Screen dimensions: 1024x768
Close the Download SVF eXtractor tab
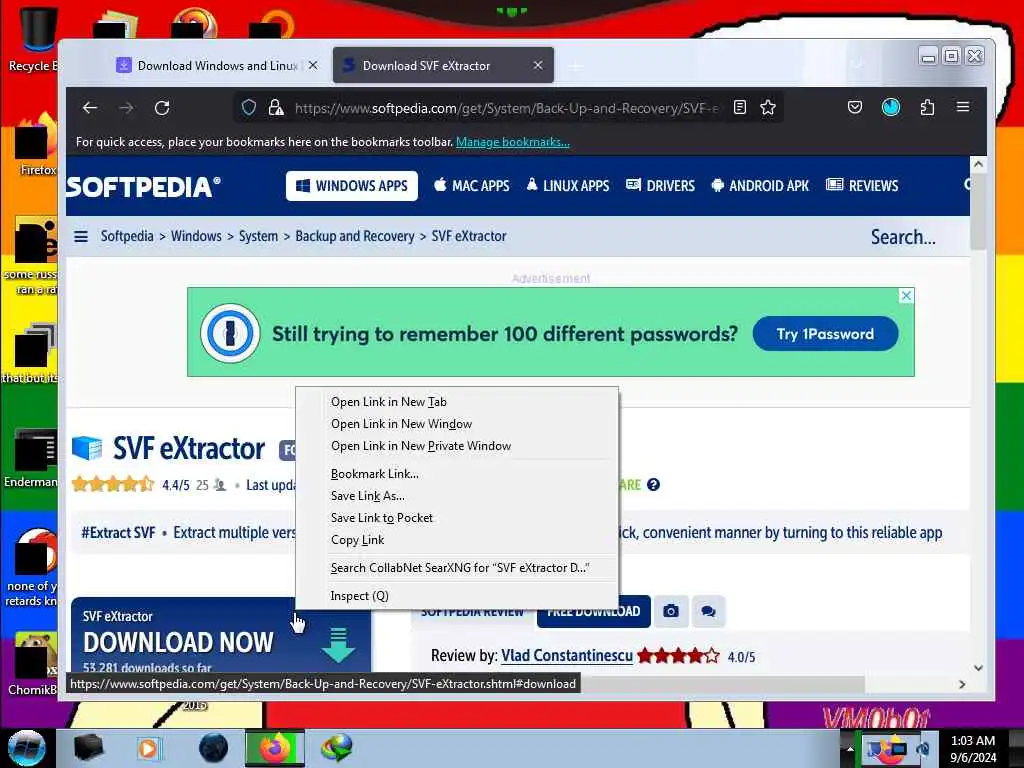click(x=538, y=65)
